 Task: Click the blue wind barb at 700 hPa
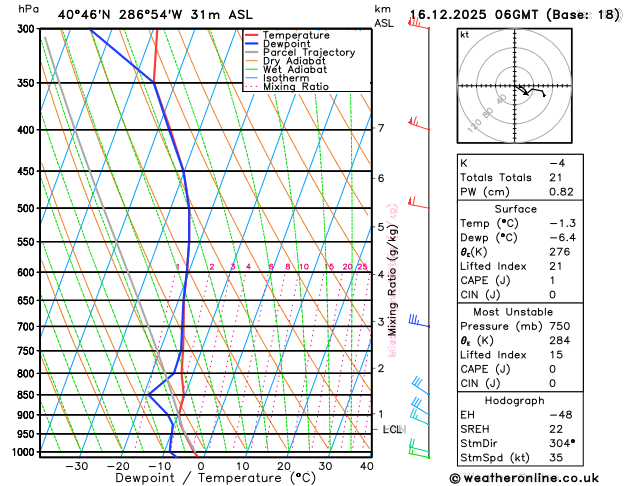(x=419, y=321)
